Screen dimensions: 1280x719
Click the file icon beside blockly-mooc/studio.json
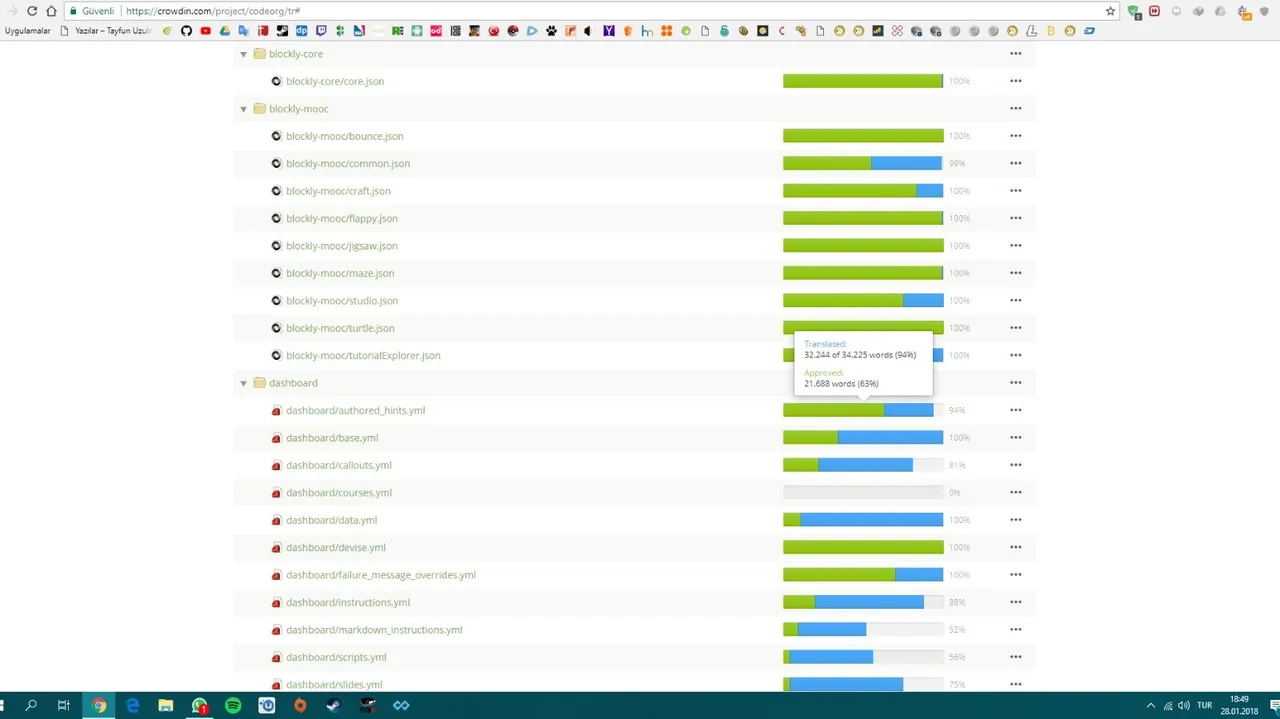tap(277, 301)
